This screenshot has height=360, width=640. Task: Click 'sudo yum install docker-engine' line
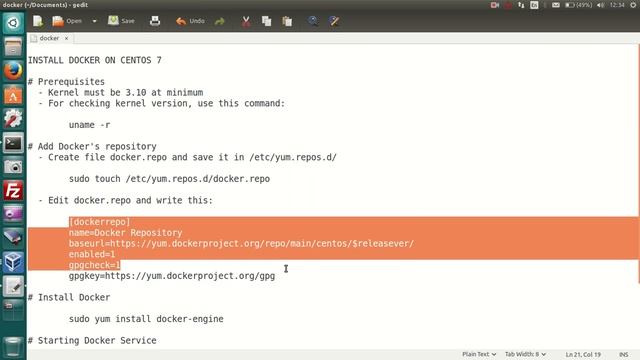click(146, 319)
